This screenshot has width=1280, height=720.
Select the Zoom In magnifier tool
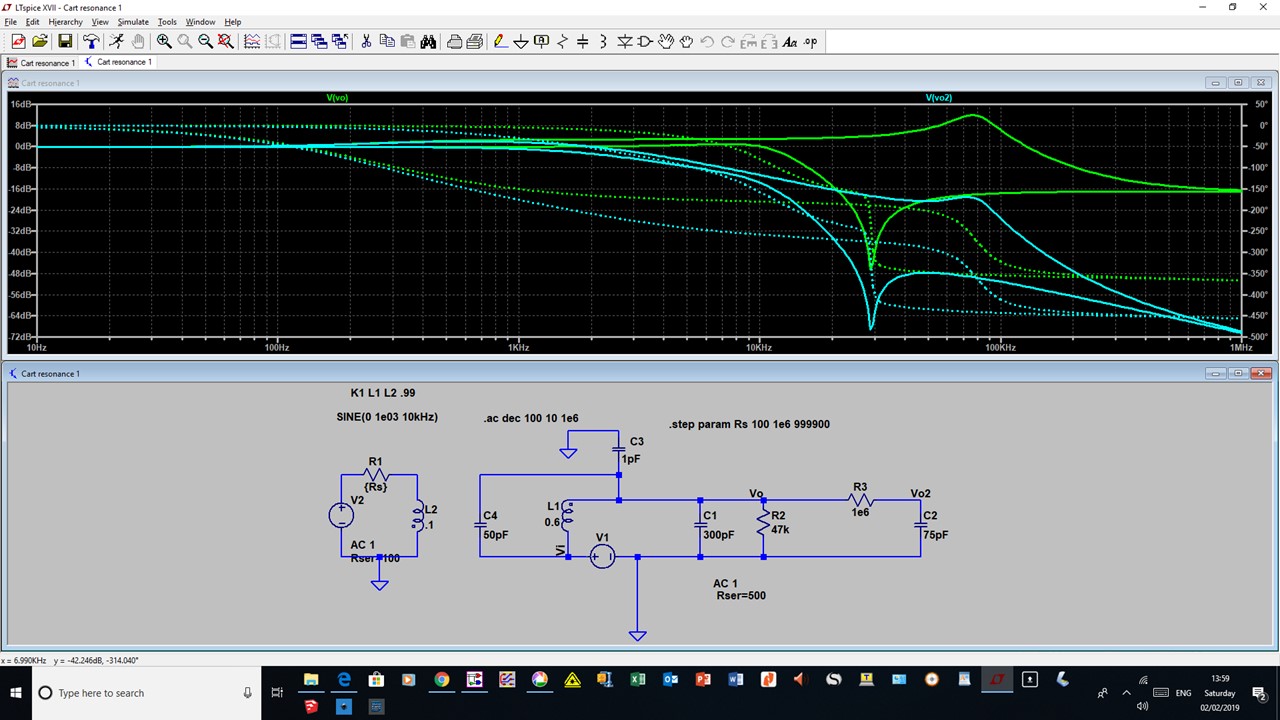click(x=164, y=41)
